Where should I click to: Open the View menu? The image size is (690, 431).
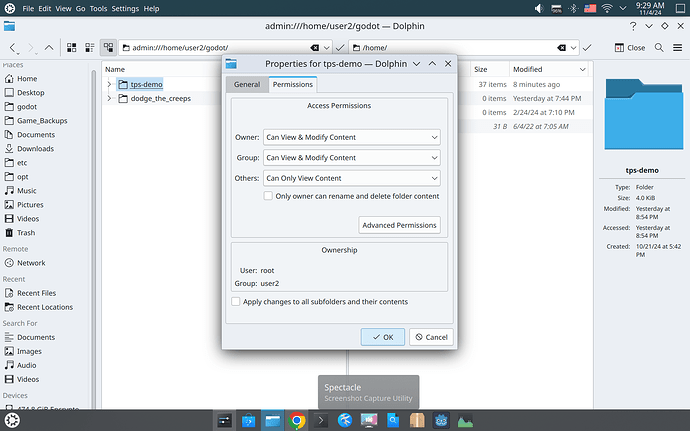(63, 8)
